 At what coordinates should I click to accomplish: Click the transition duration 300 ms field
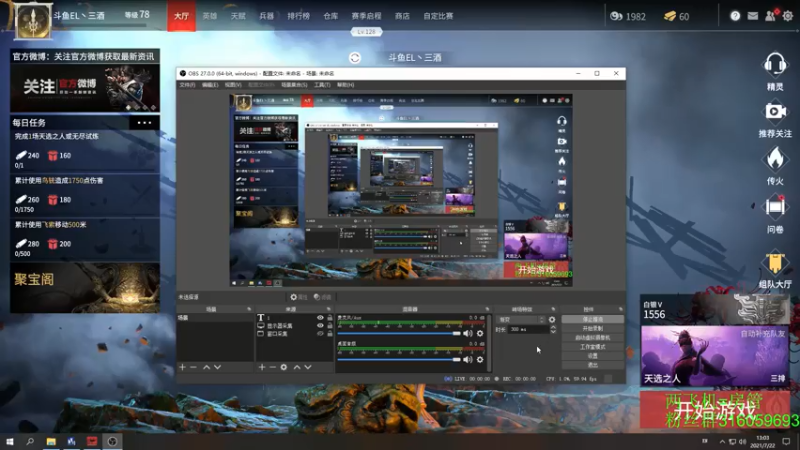pyautogui.click(x=529, y=330)
